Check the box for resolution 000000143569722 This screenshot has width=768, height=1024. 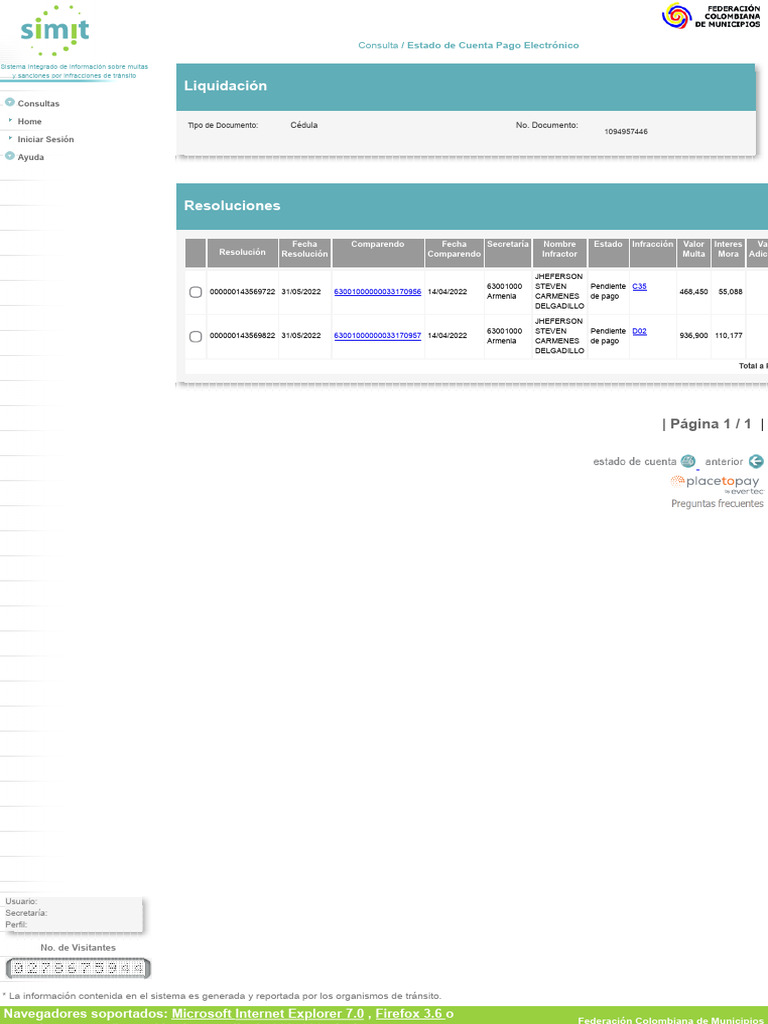tap(195, 292)
